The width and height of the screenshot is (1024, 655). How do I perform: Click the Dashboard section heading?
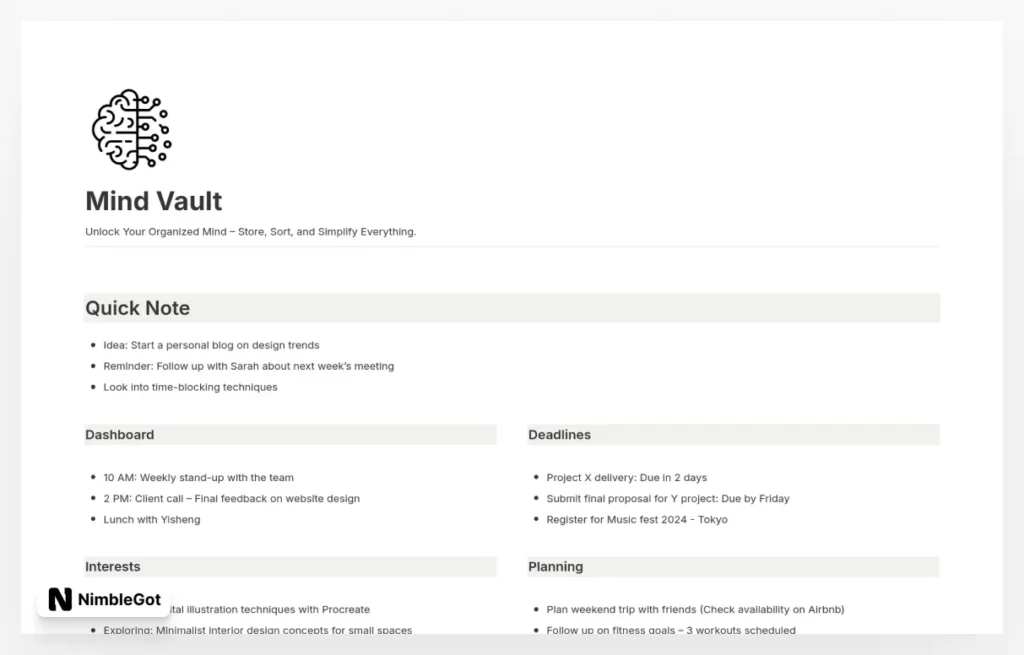(120, 435)
